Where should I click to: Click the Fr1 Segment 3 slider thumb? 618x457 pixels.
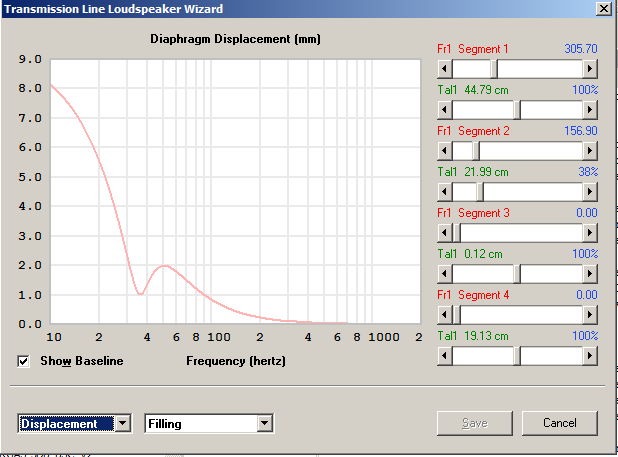click(x=456, y=233)
